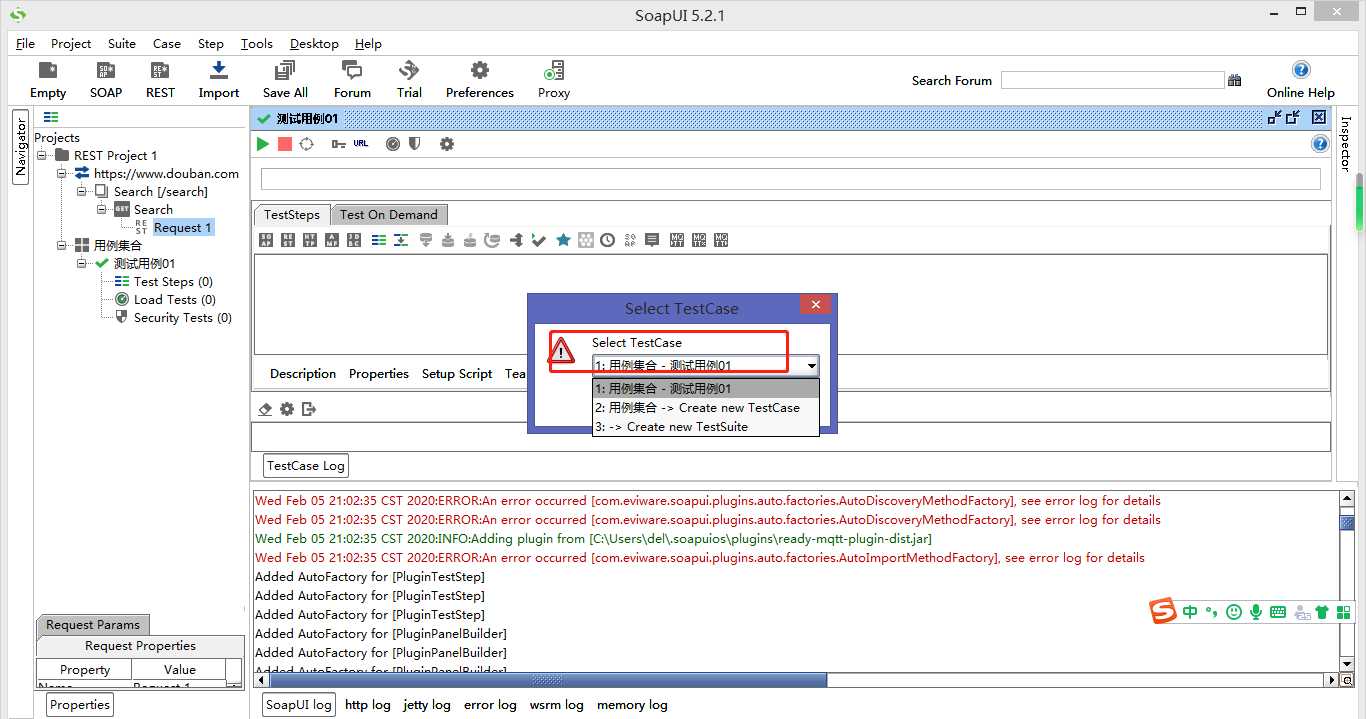This screenshot has height=719, width=1366.
Task: Add a JDBC request test step
Action: pyautogui.click(x=354, y=240)
